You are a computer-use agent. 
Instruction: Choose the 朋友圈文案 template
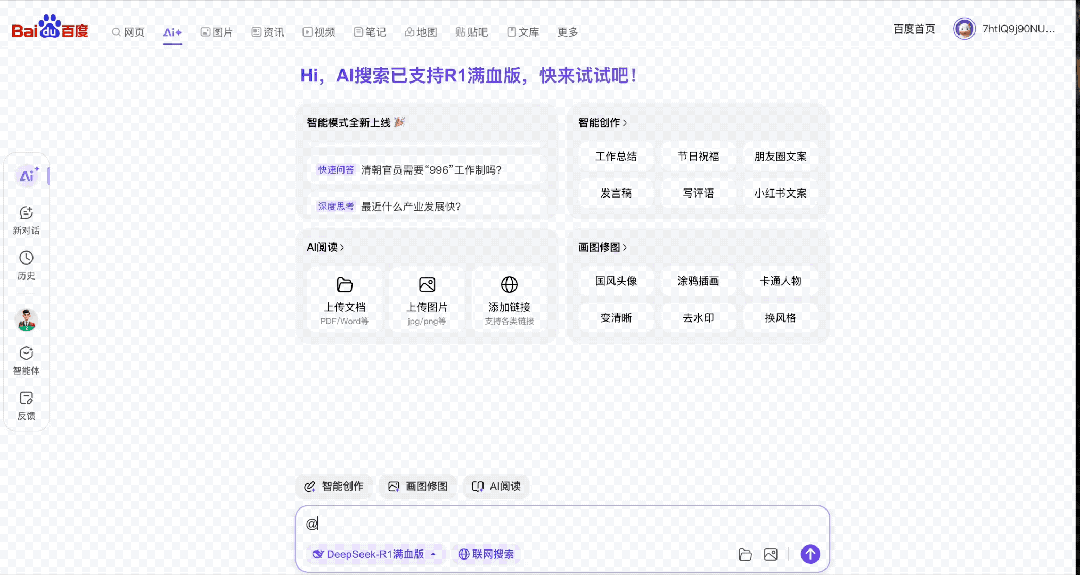[x=780, y=156]
